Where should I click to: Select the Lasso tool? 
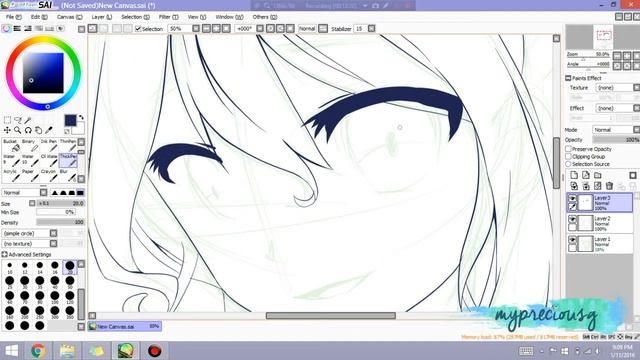18,120
